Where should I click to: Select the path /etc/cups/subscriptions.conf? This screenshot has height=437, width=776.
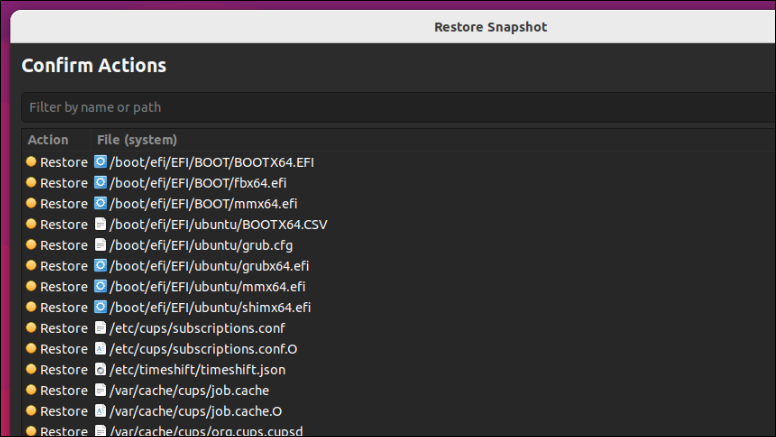197,329
